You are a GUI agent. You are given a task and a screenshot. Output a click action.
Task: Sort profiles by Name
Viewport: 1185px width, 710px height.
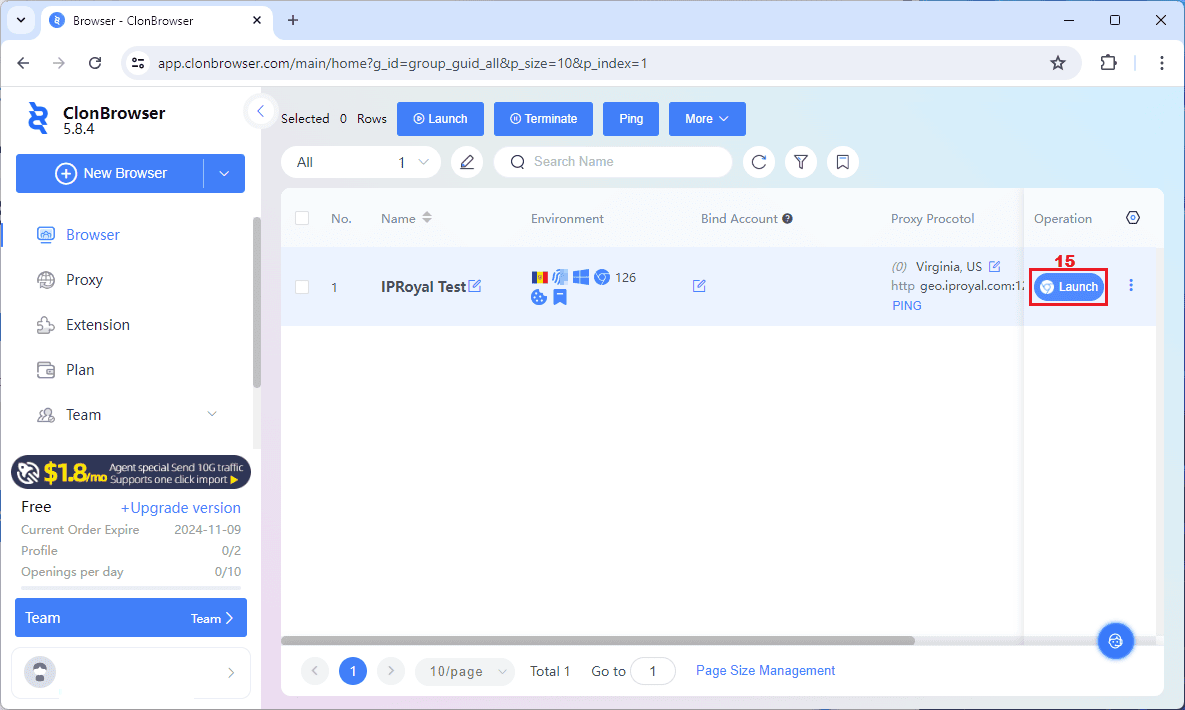tap(427, 218)
